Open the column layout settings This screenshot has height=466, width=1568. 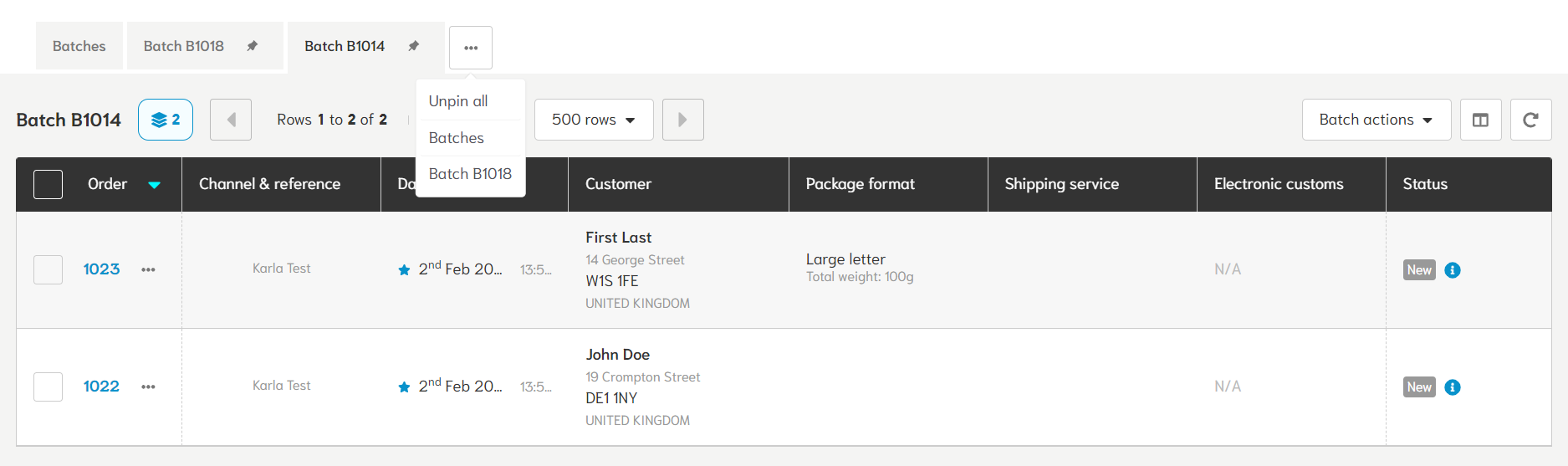(x=1480, y=120)
